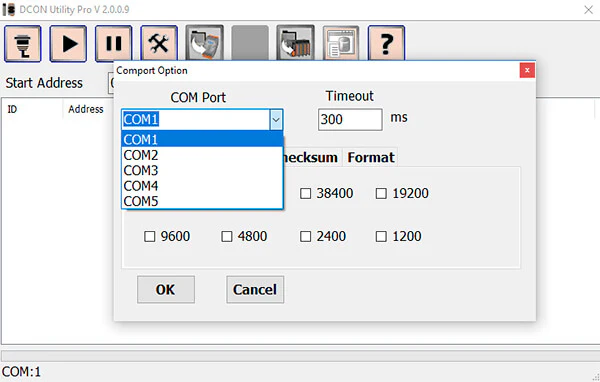
Task: Choose COM3 from the port list
Action: pos(202,170)
